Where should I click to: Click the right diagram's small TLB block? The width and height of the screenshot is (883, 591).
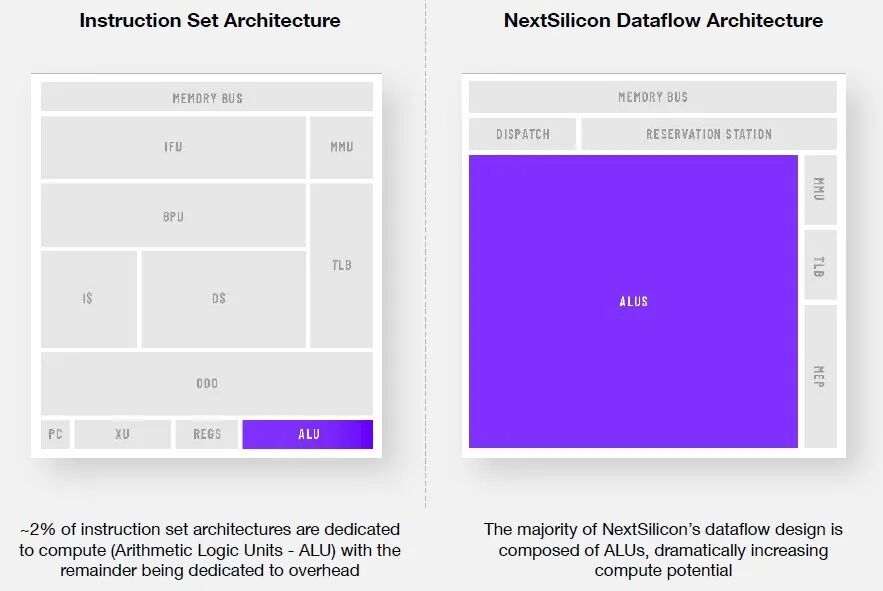[820, 265]
